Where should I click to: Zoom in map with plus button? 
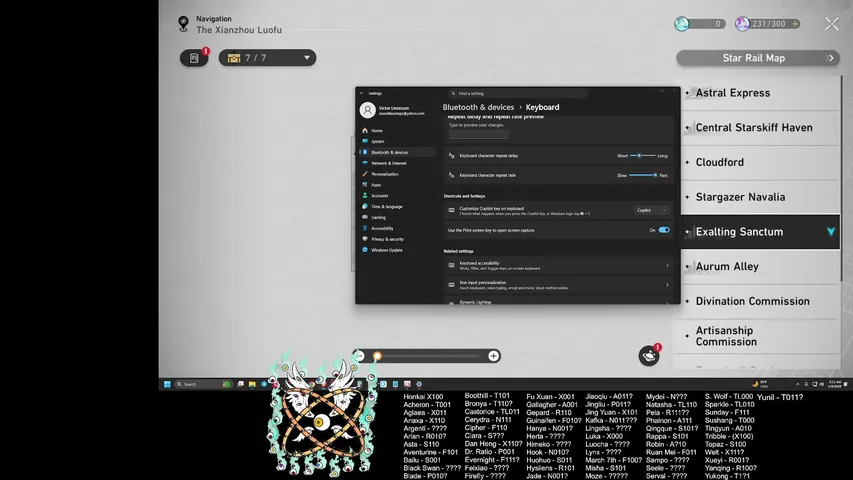[493, 356]
